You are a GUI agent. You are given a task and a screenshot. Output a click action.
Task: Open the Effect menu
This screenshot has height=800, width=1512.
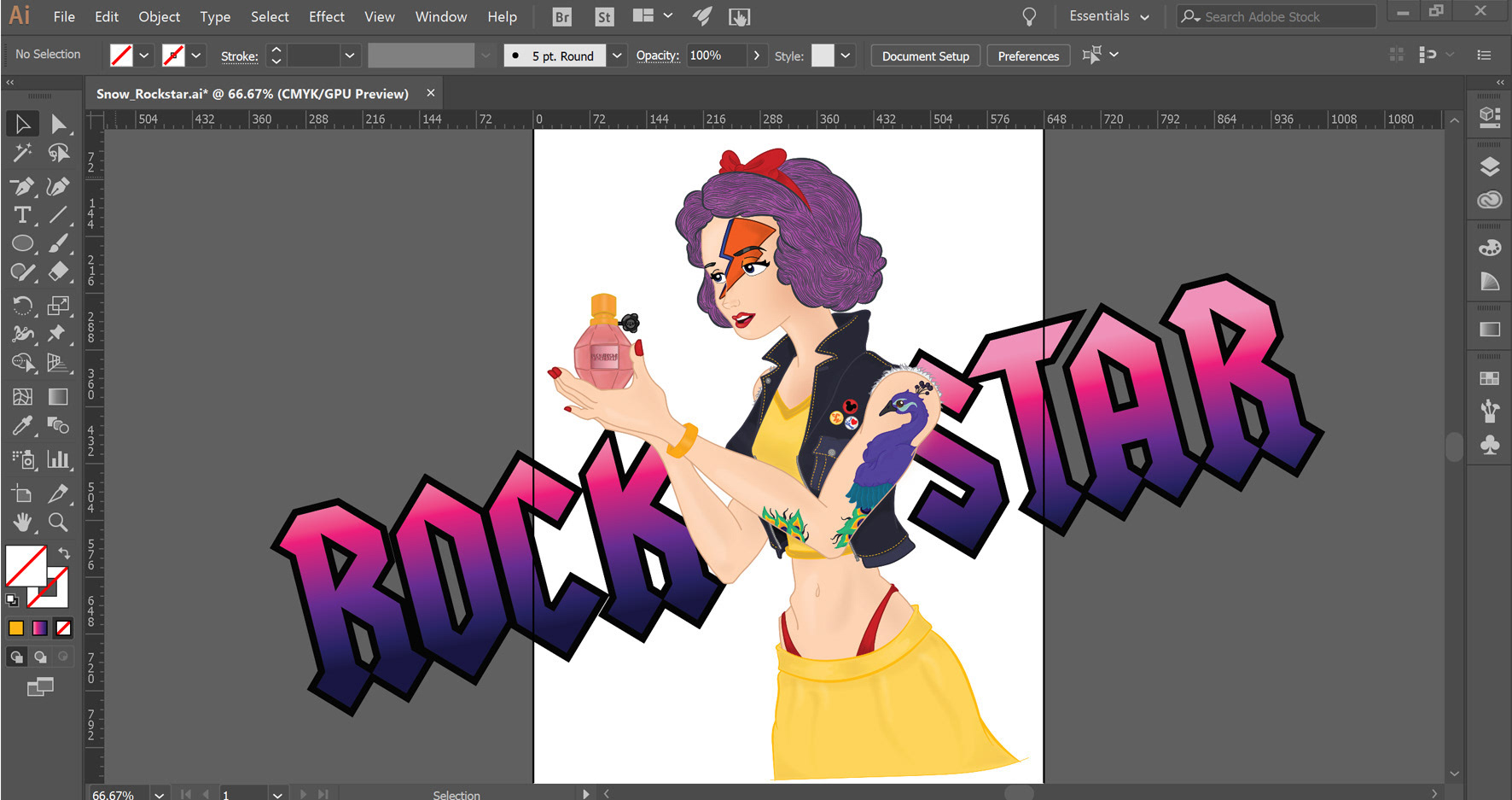pyautogui.click(x=326, y=16)
